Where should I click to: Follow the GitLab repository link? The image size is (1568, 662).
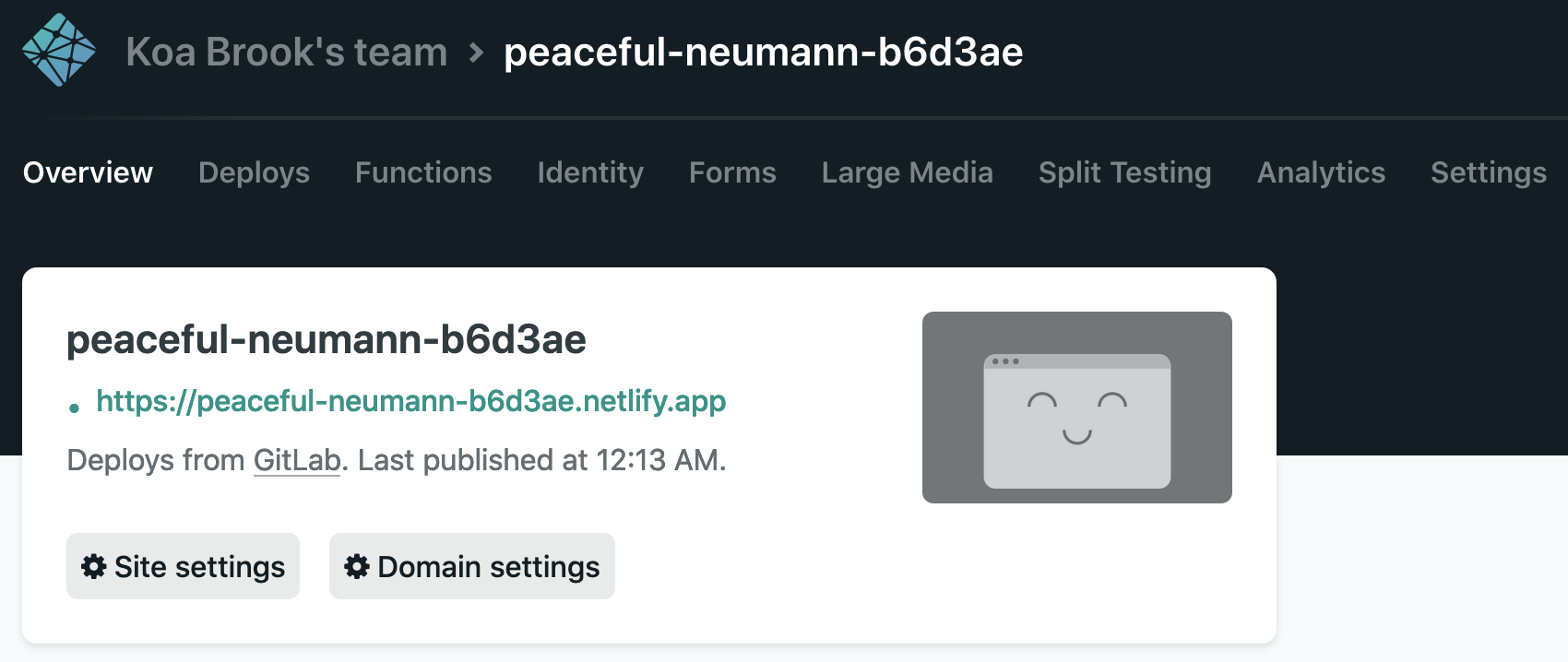297,460
